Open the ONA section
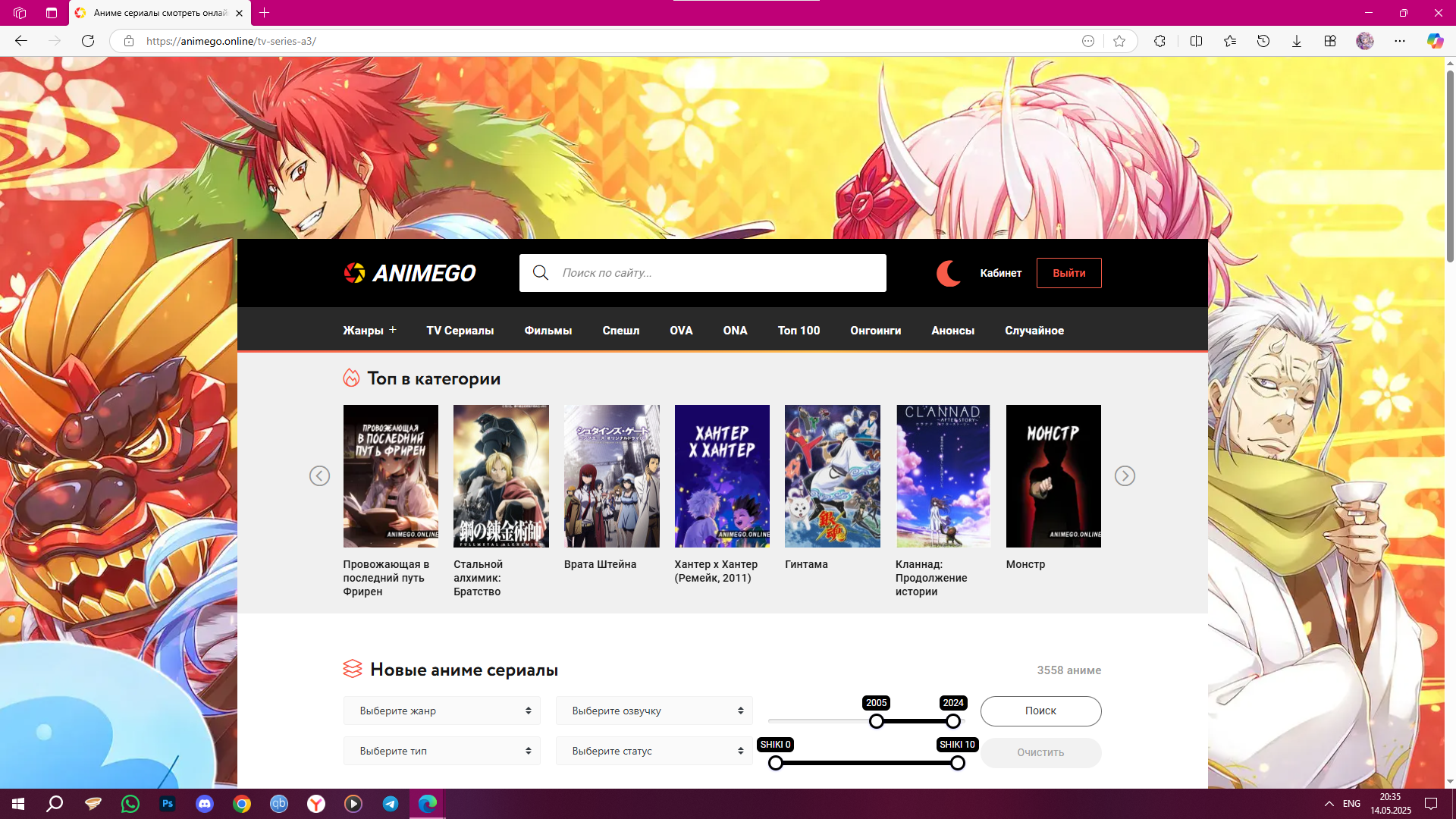This screenshot has height=819, width=1456. click(735, 331)
